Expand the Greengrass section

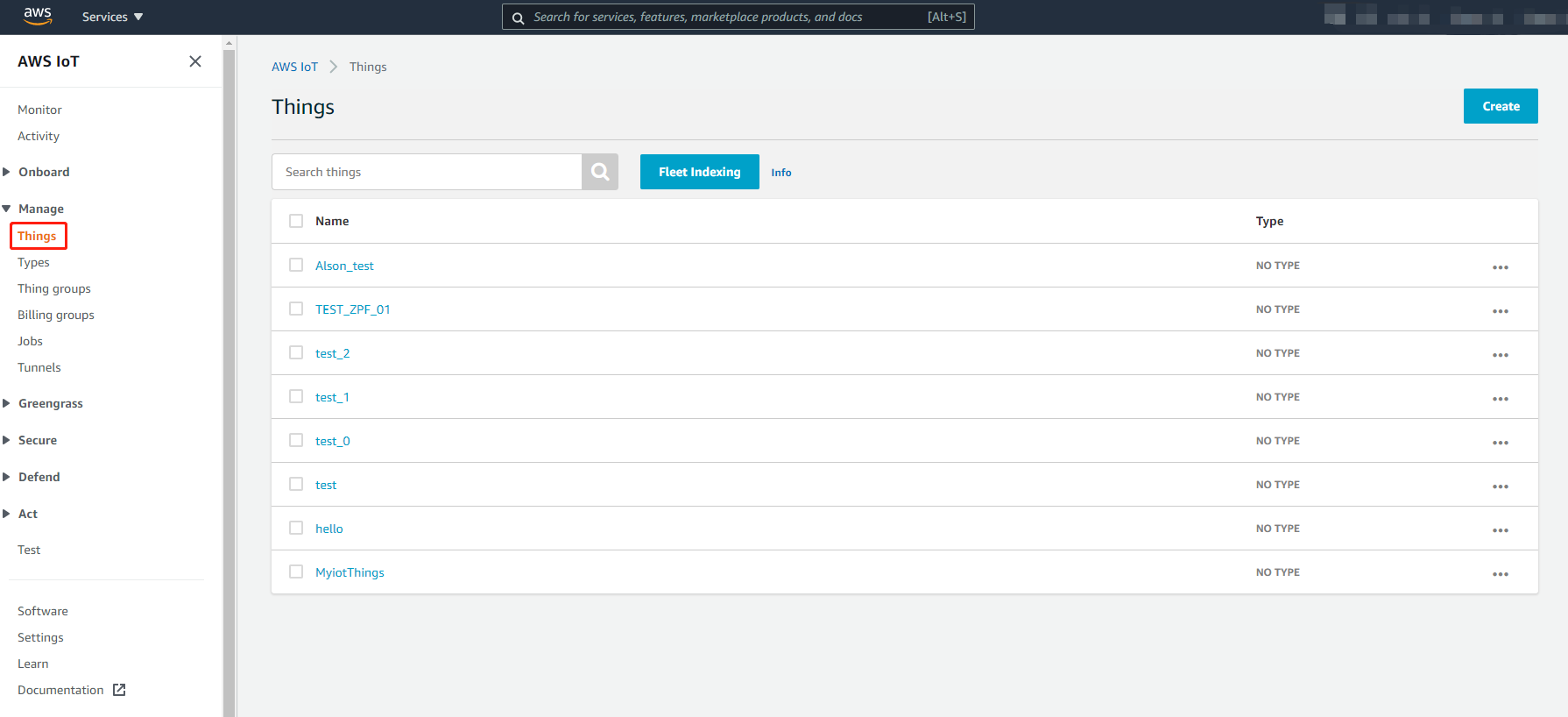[x=43, y=403]
